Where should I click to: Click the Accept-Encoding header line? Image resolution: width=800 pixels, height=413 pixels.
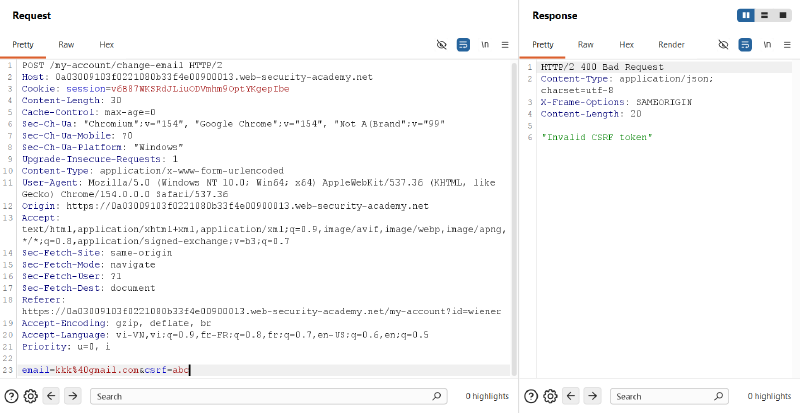point(116,323)
